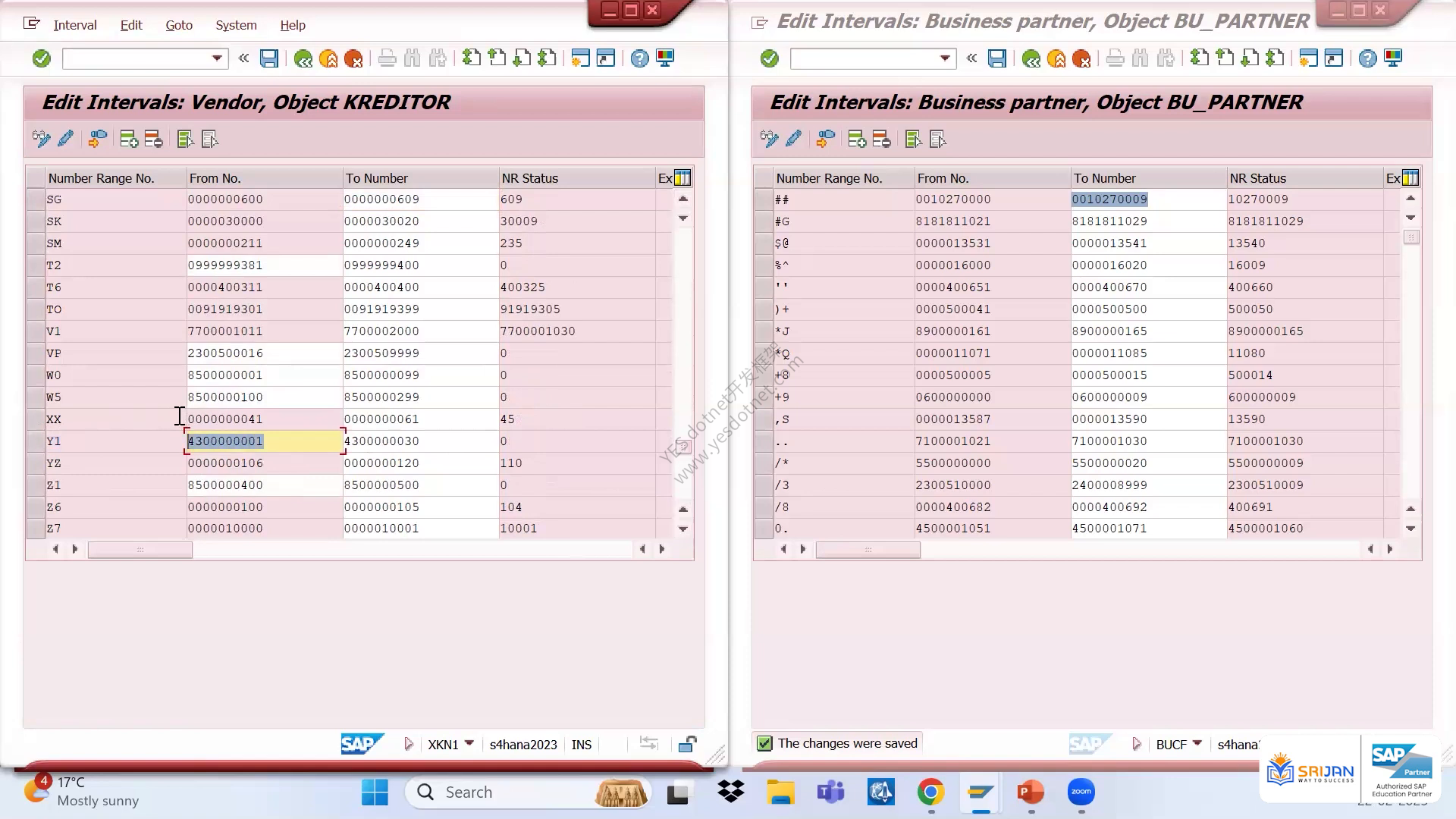Image resolution: width=1456 pixels, height=819 pixels.
Task: Toggle lock icon in Vendor status bar
Action: pos(688,744)
